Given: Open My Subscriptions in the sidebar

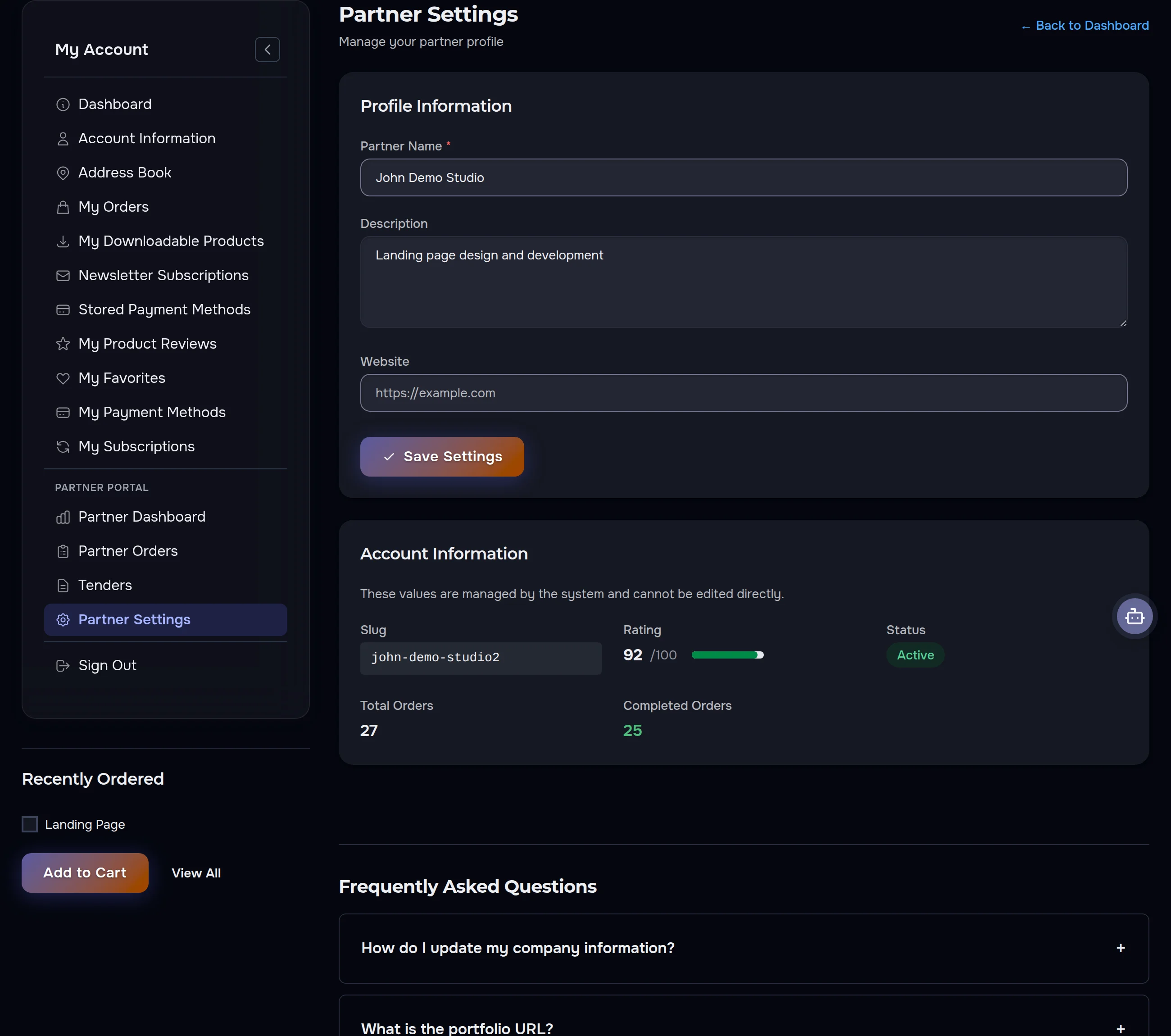Looking at the screenshot, I should coord(166,447).
